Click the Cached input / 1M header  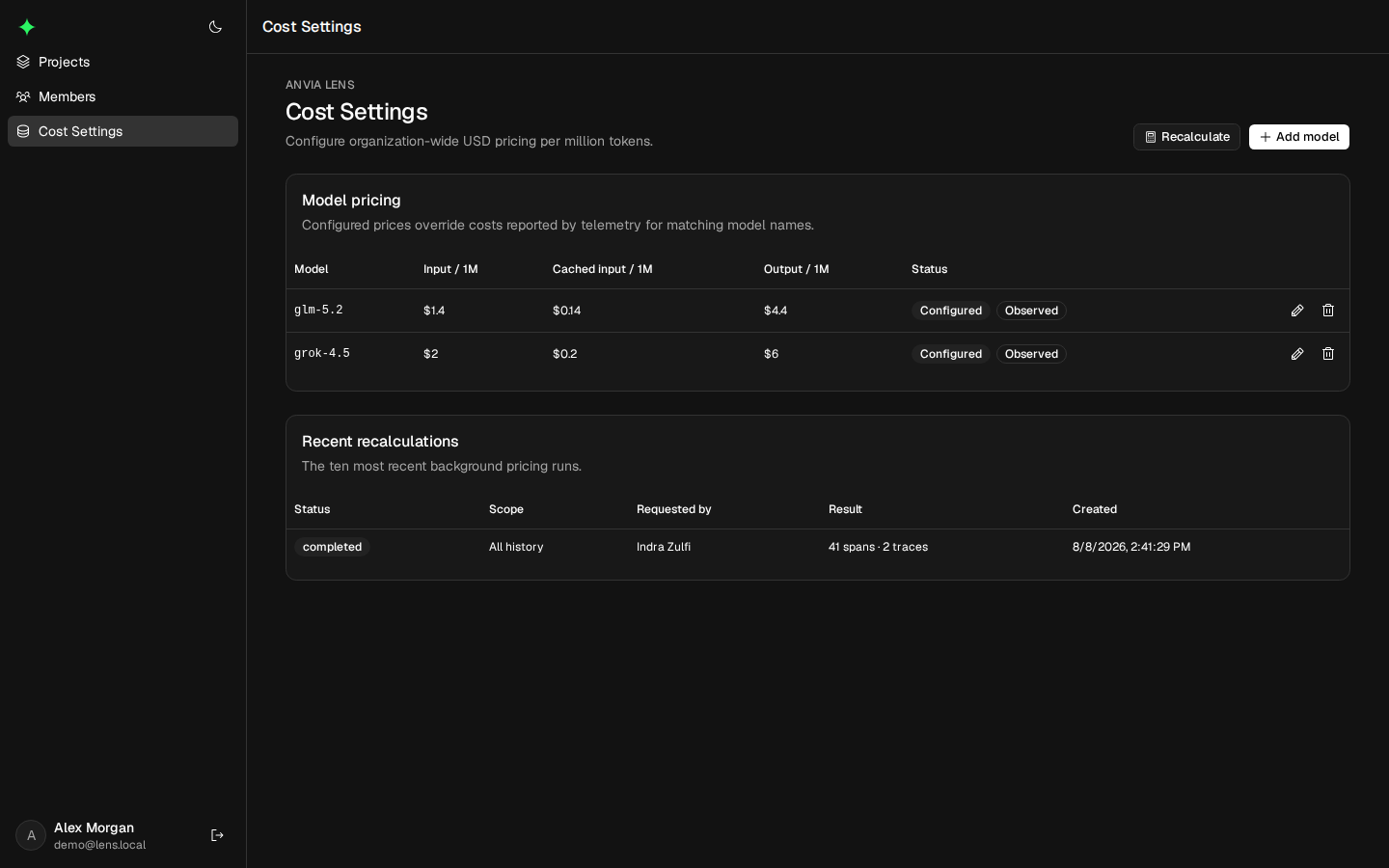(602, 269)
